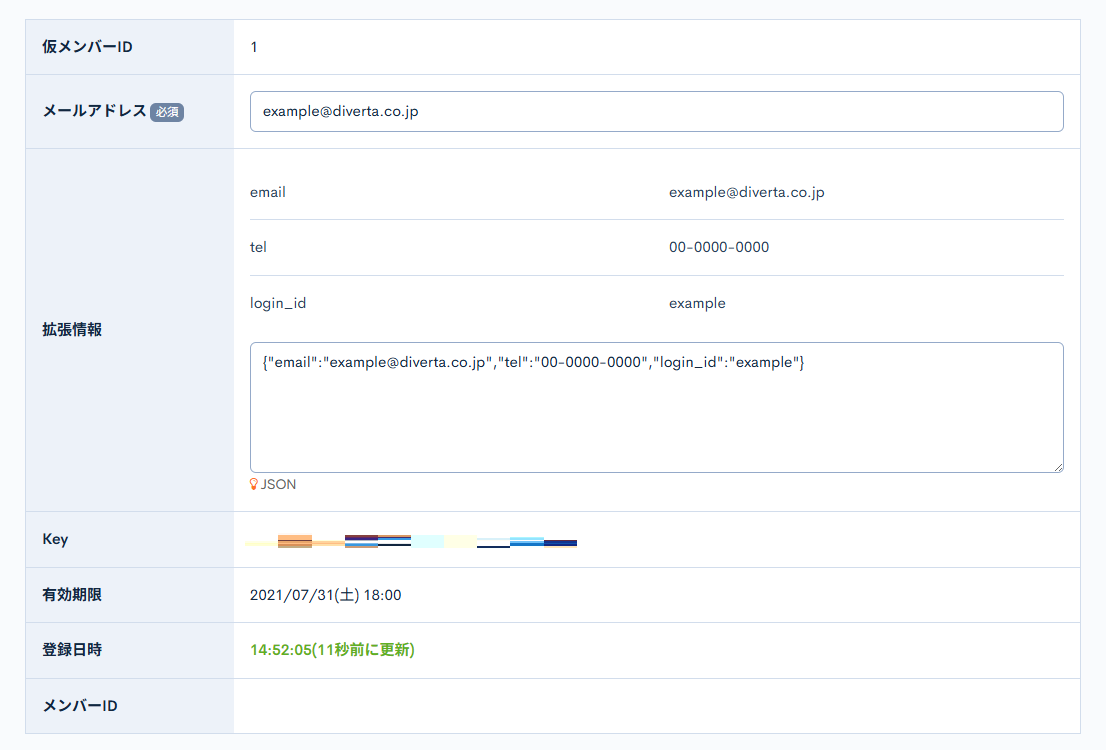Click the 仮メンバーID row header
Image resolution: width=1106 pixels, height=750 pixels.
88,47
